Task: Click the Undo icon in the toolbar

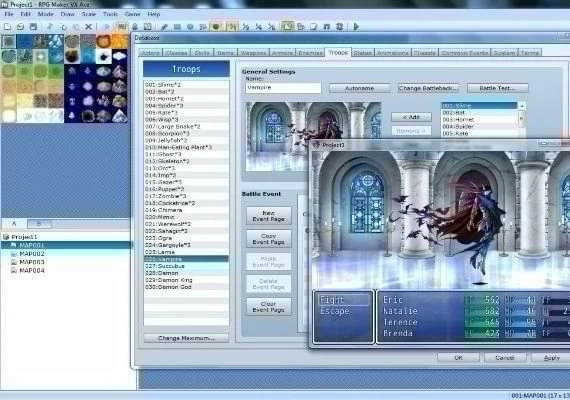Action: pyautogui.click(x=105, y=27)
